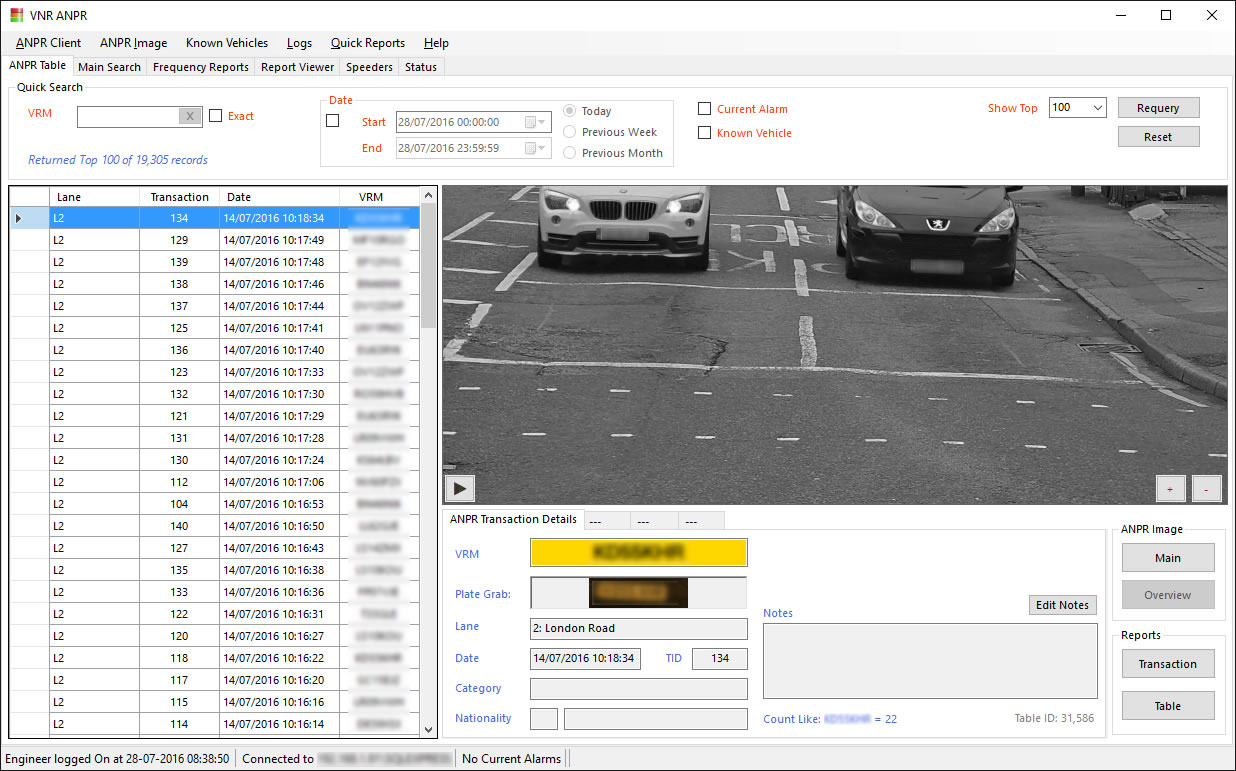1236x771 pixels.
Task: Open the ANPR Image menu
Action: pos(134,43)
